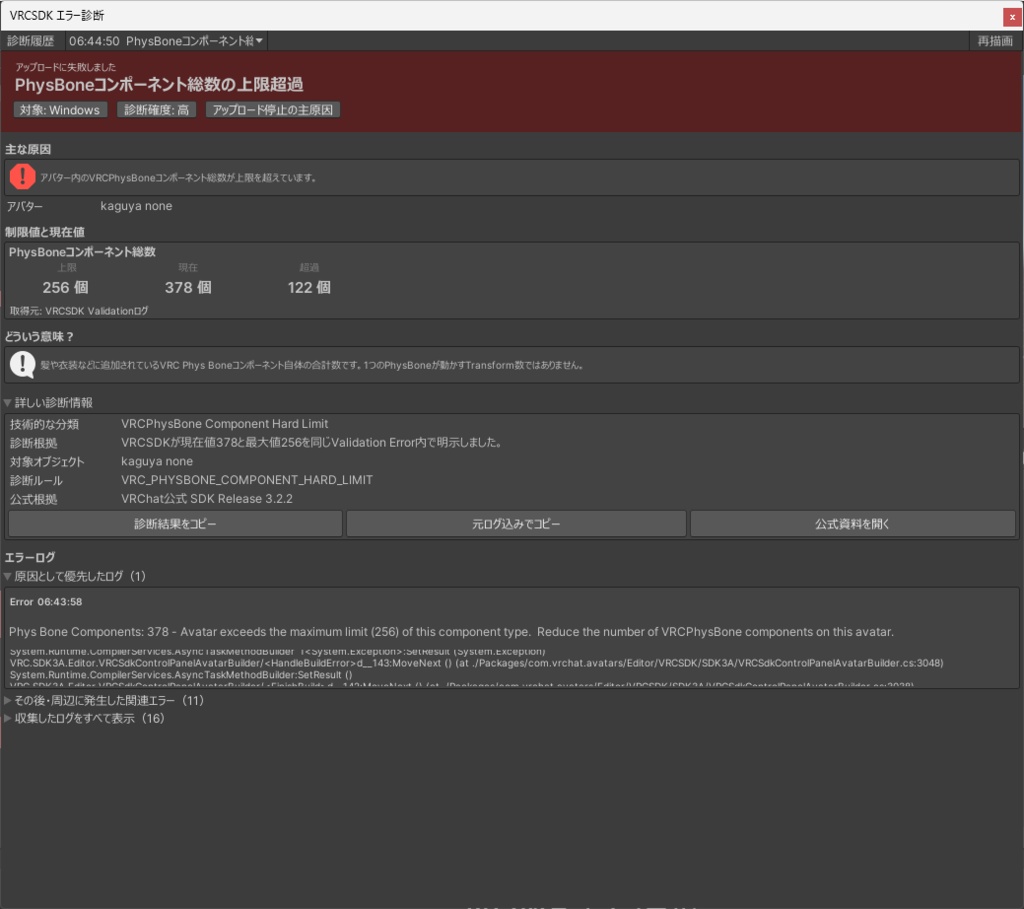Click the 256 個 limit value
This screenshot has height=909, width=1024.
(65, 287)
